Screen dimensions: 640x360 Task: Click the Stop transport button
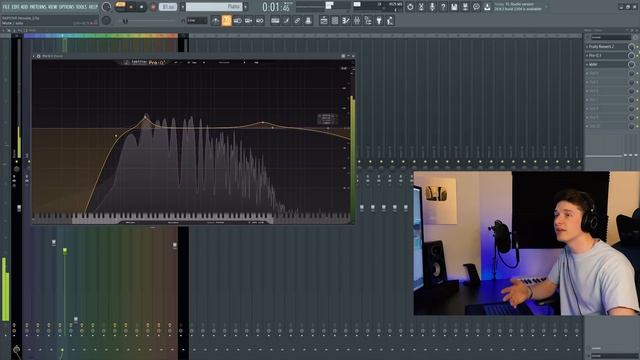click(142, 7)
